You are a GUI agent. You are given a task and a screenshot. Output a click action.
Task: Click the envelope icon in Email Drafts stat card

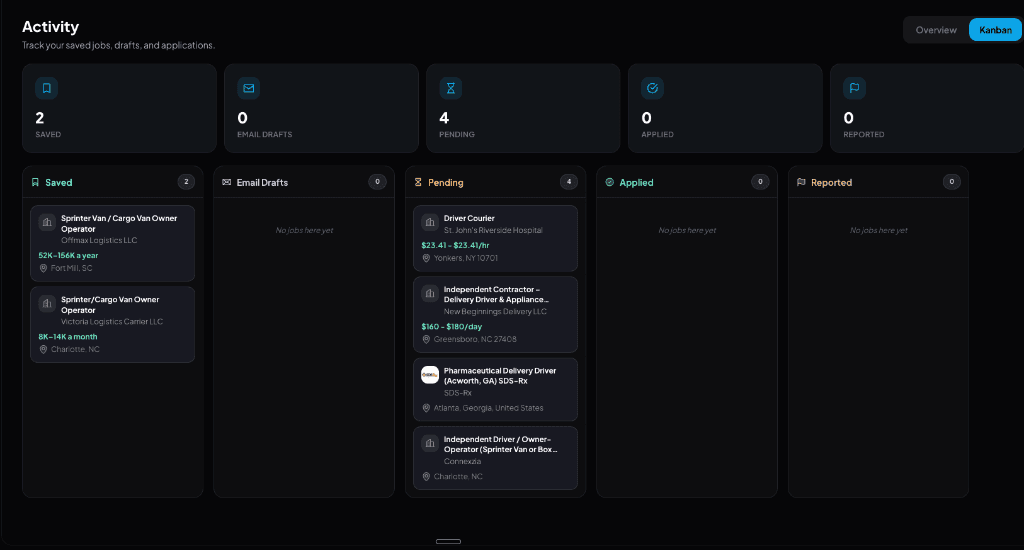tap(249, 88)
